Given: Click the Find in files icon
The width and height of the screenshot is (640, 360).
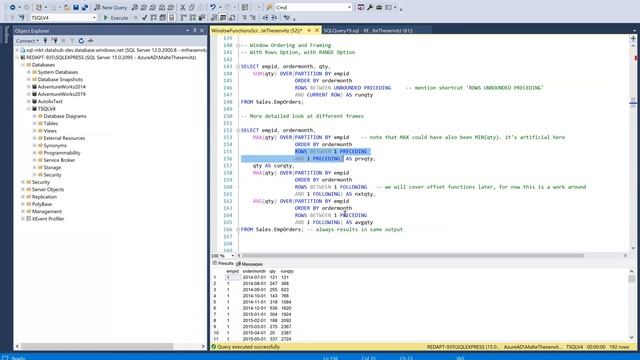Looking at the screenshot, I should 269,7.
